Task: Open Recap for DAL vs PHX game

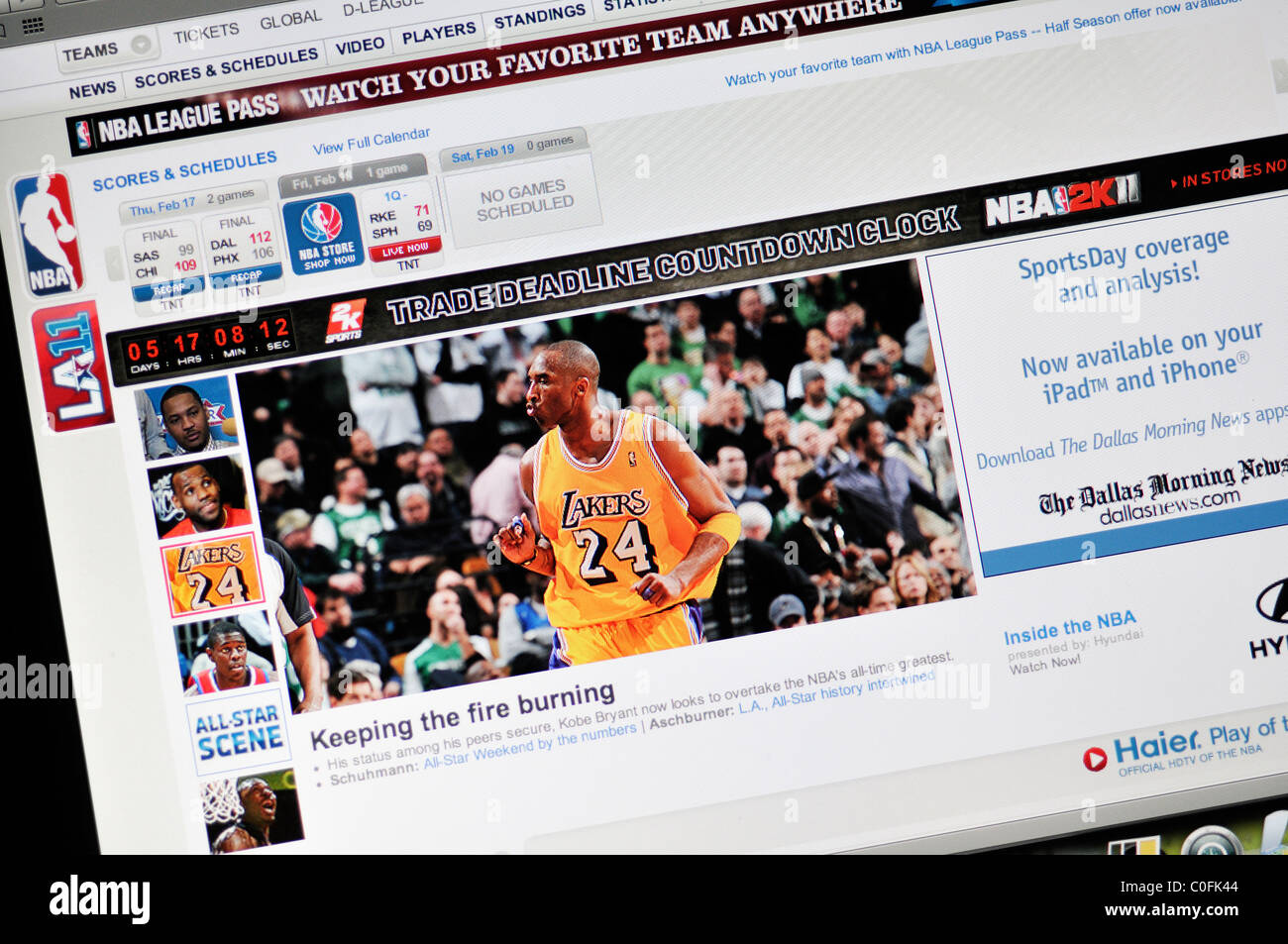Action: click(246, 277)
